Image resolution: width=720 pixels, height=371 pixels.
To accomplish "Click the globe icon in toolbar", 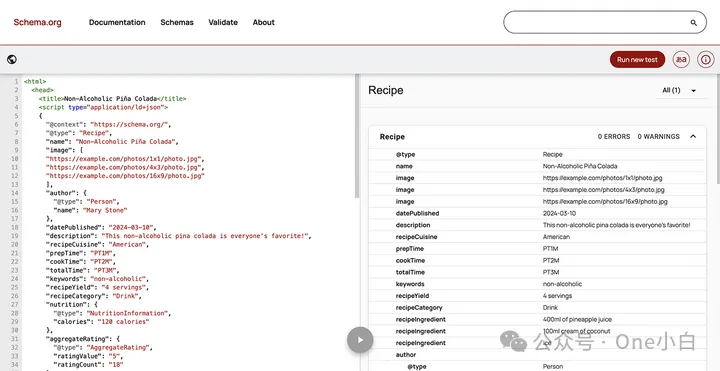I will 12,59.
